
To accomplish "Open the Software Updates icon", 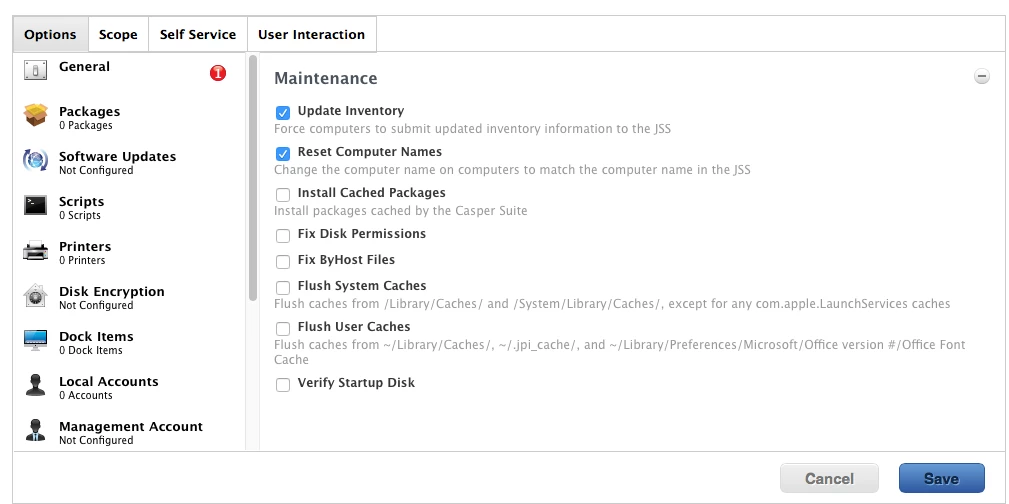I will (36, 161).
